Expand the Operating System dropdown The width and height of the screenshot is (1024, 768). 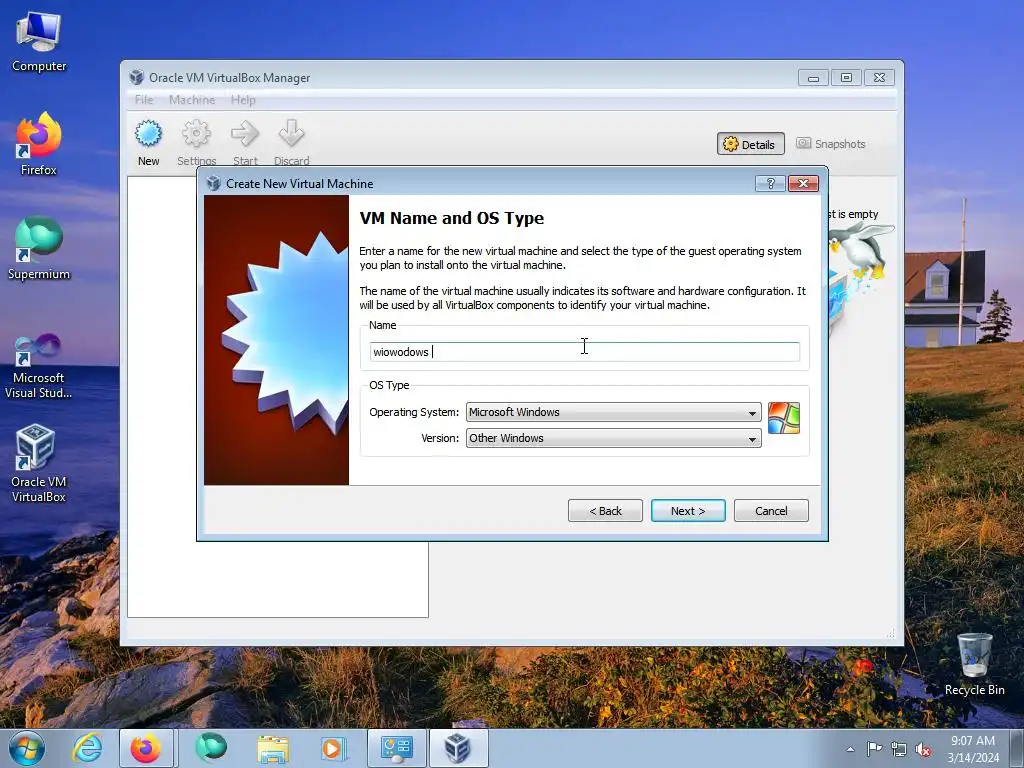tap(613, 412)
